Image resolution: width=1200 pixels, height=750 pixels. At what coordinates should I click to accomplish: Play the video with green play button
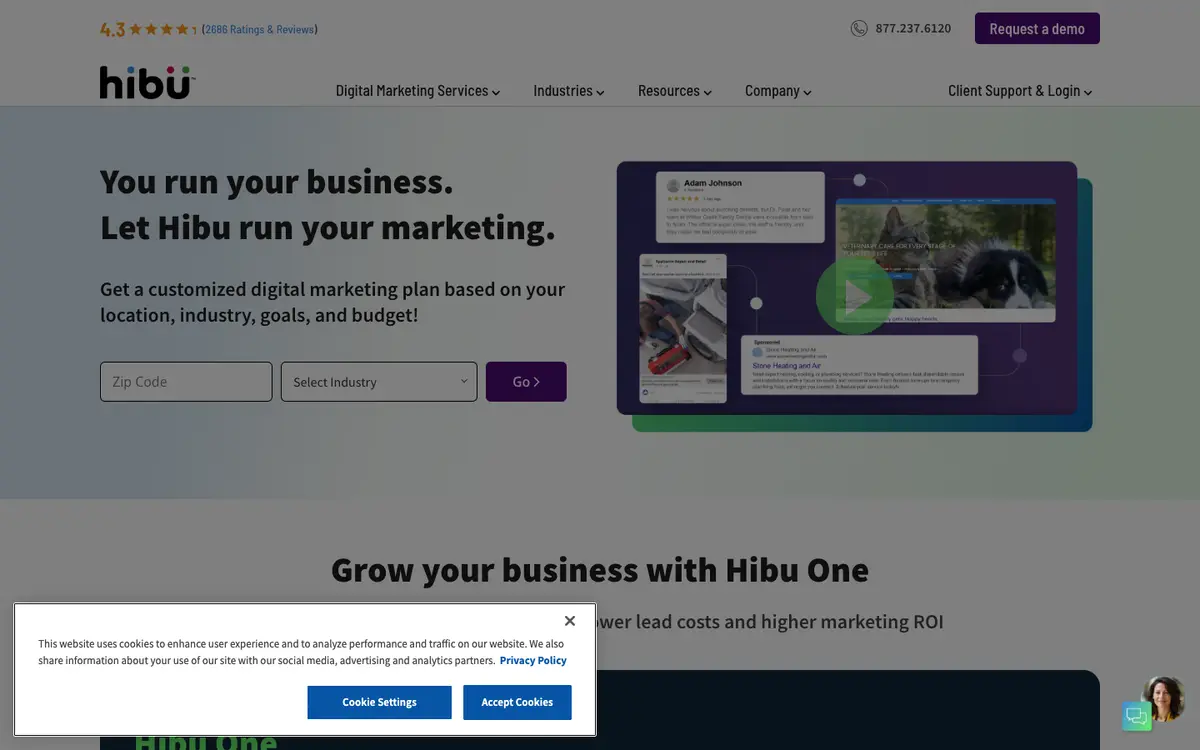[x=854, y=297]
